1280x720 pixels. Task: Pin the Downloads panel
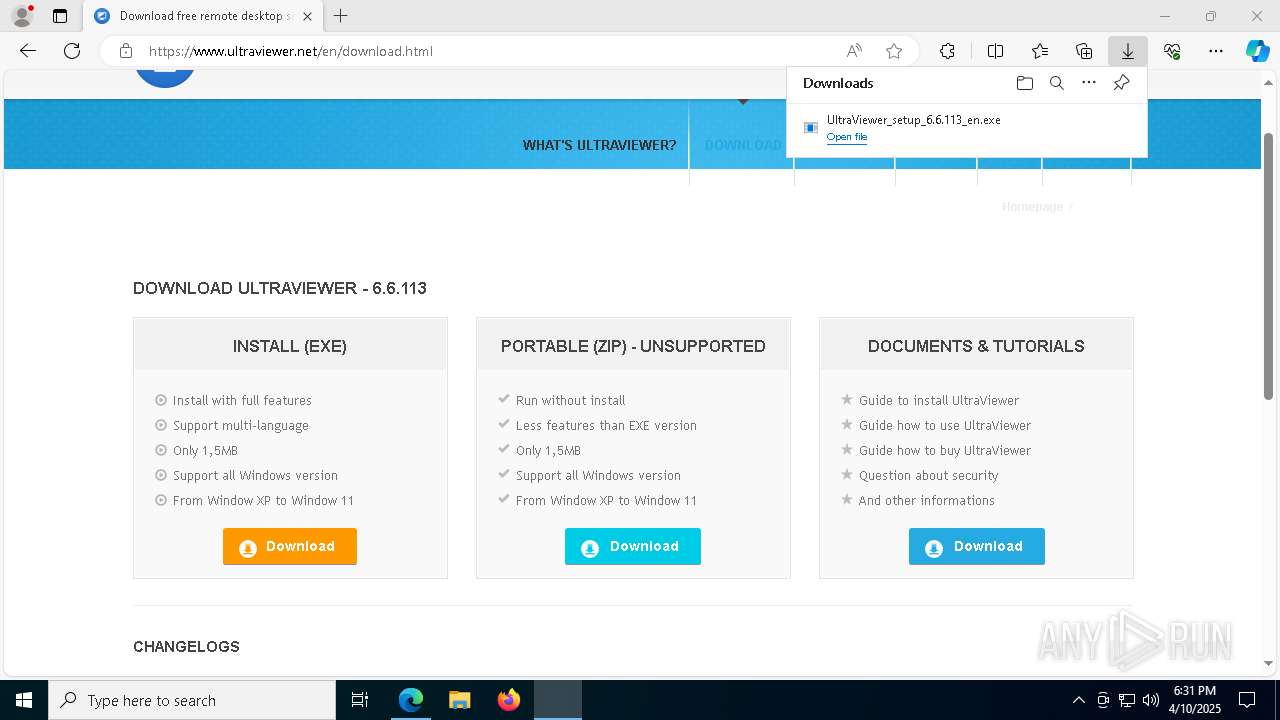tap(1121, 83)
